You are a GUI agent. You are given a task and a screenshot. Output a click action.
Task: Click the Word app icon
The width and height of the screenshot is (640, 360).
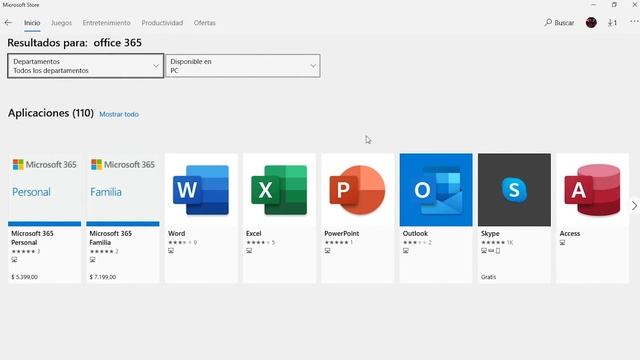pos(201,190)
